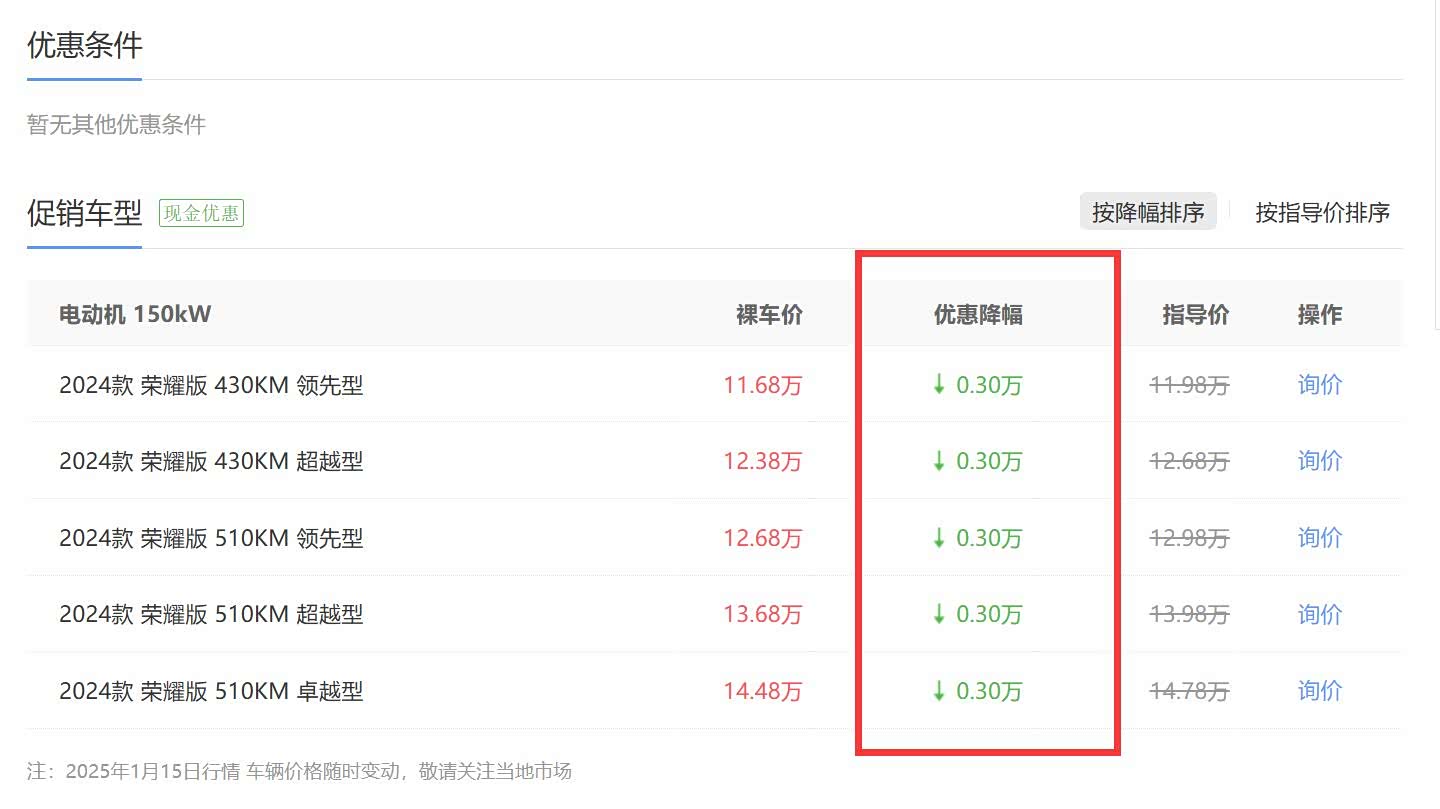Click the 14.78万 strikethrough guide price

pos(1189,691)
